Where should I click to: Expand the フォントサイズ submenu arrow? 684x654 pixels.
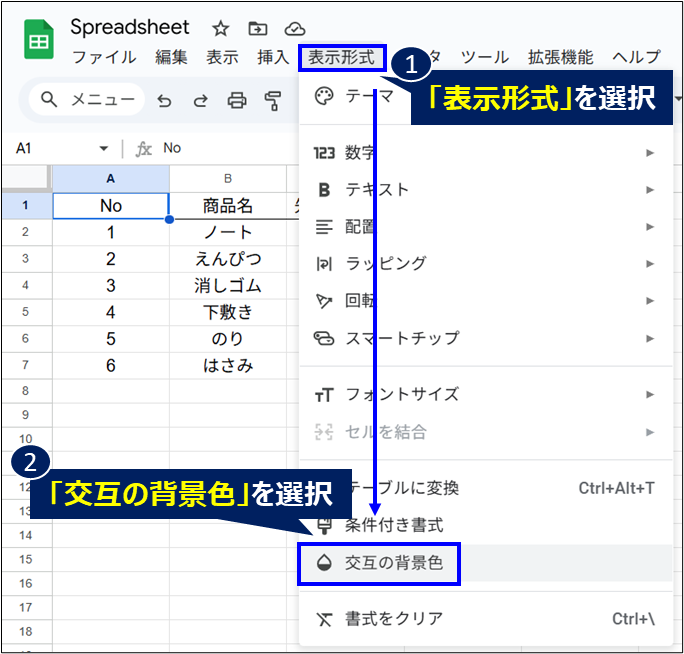click(650, 395)
